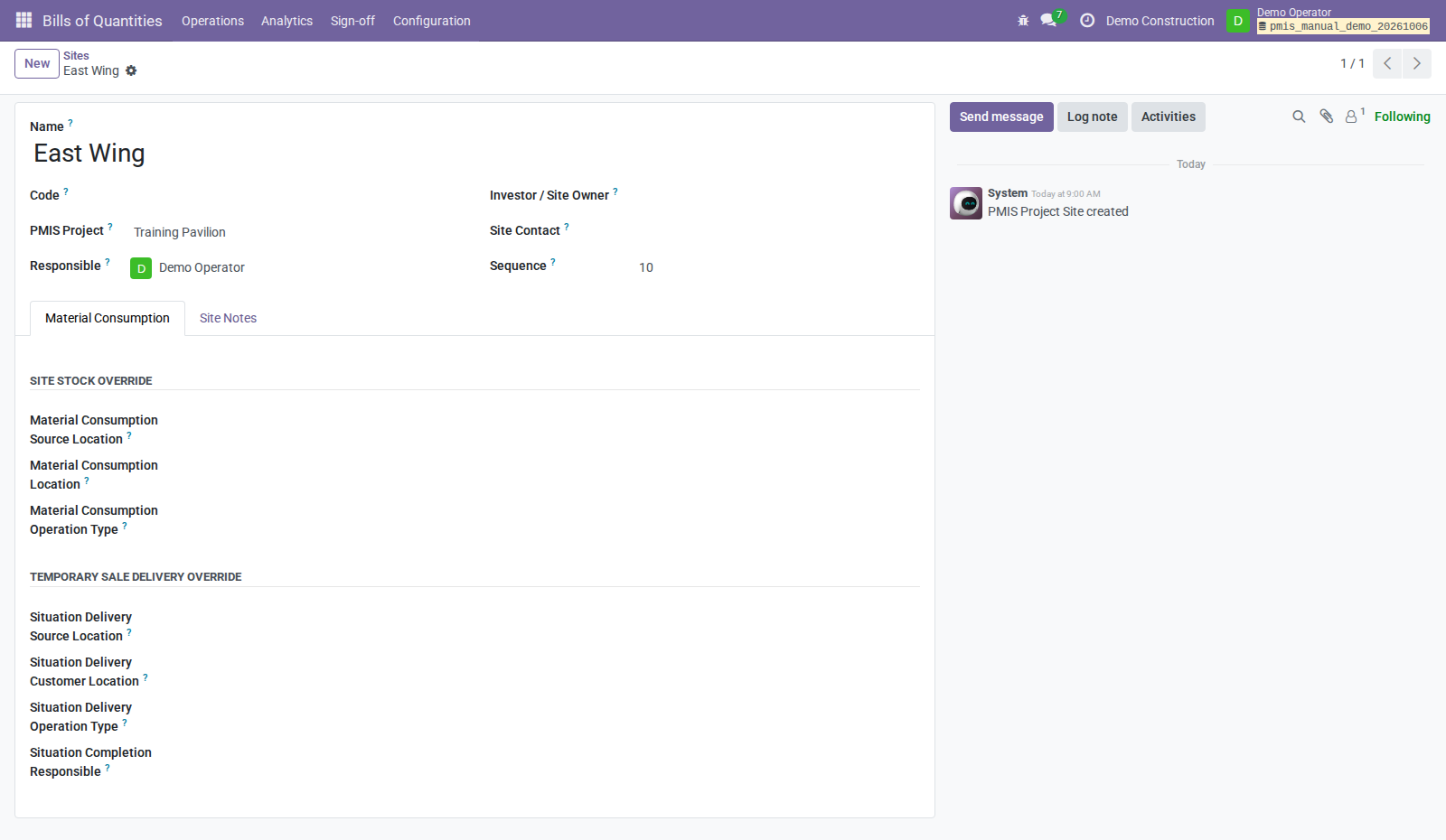Open the apps grid home menu
This screenshot has width=1446, height=840.
[23, 20]
